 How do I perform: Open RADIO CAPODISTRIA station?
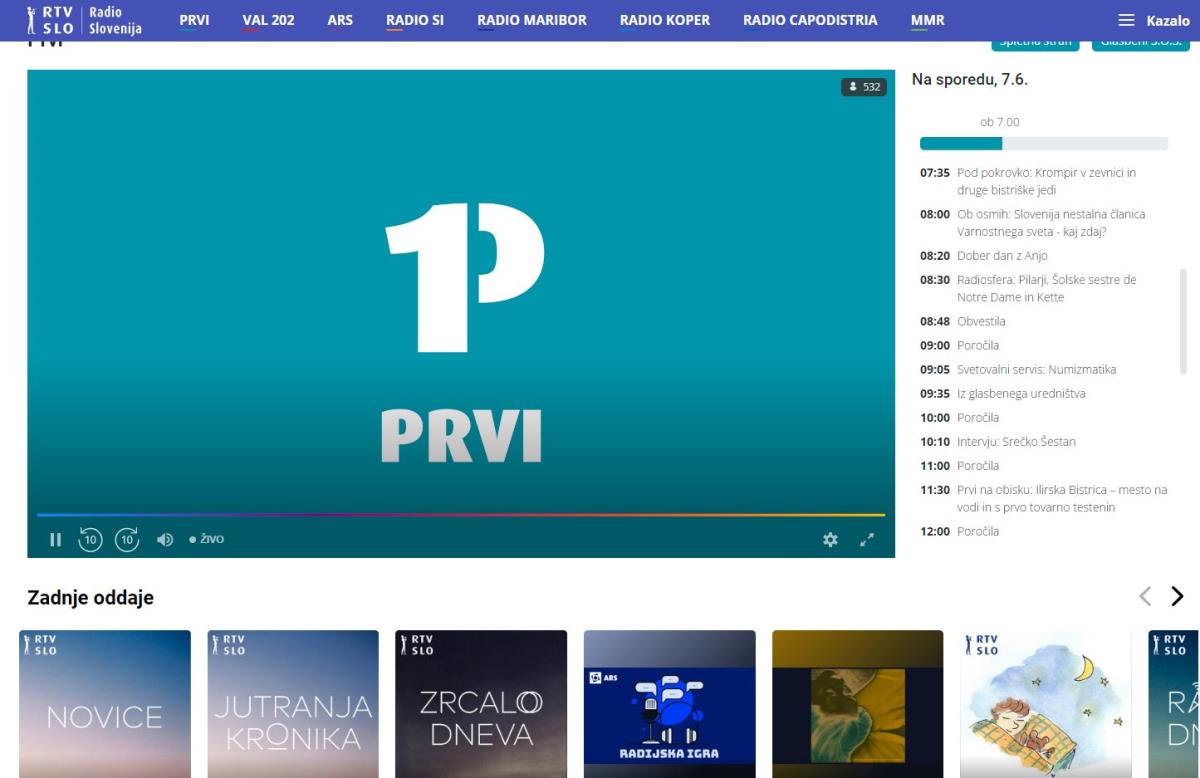pyautogui.click(x=810, y=20)
